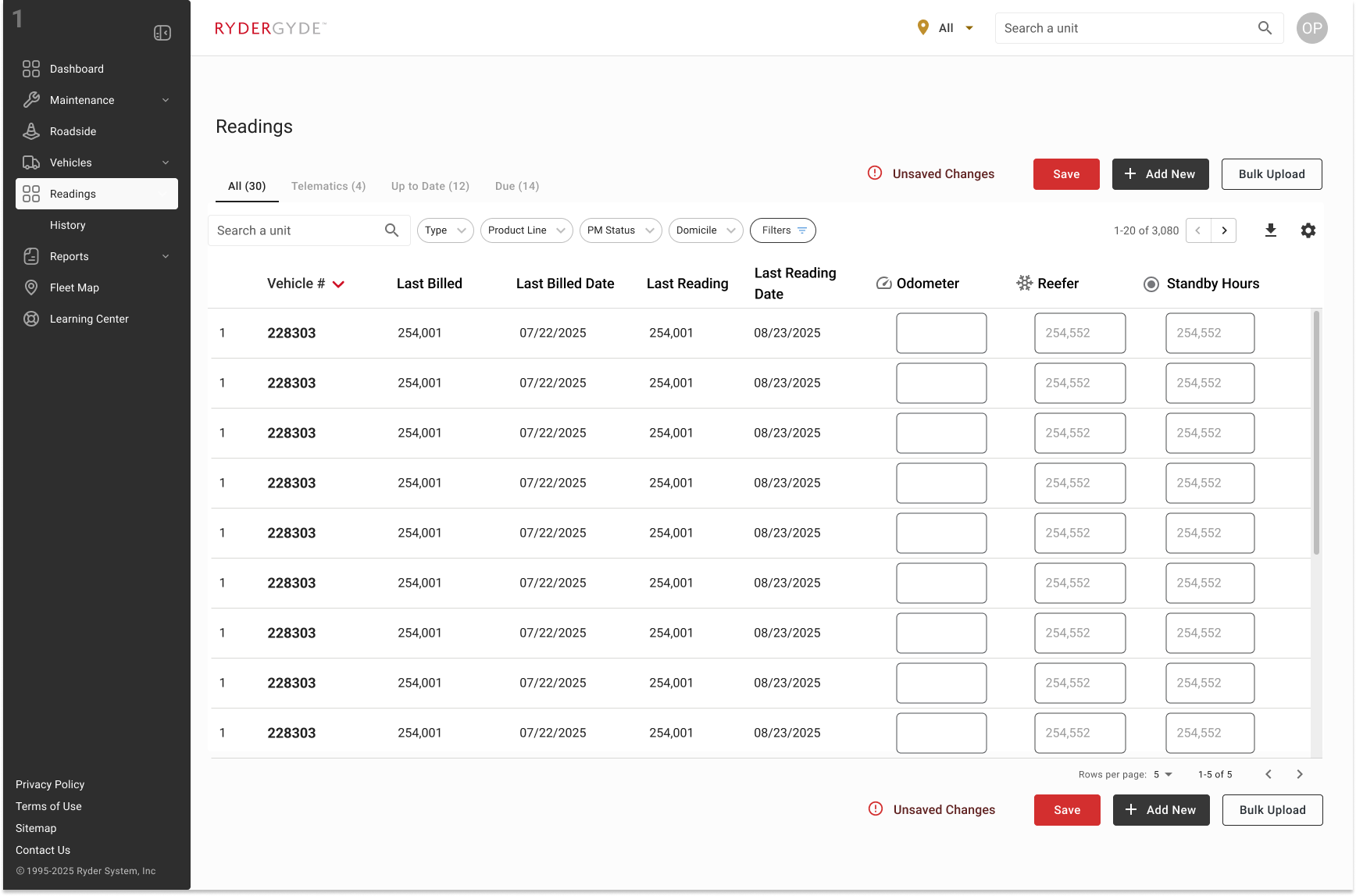Image resolution: width=1356 pixels, height=896 pixels.
Task: Click the bottom Save button
Action: [1067, 810]
